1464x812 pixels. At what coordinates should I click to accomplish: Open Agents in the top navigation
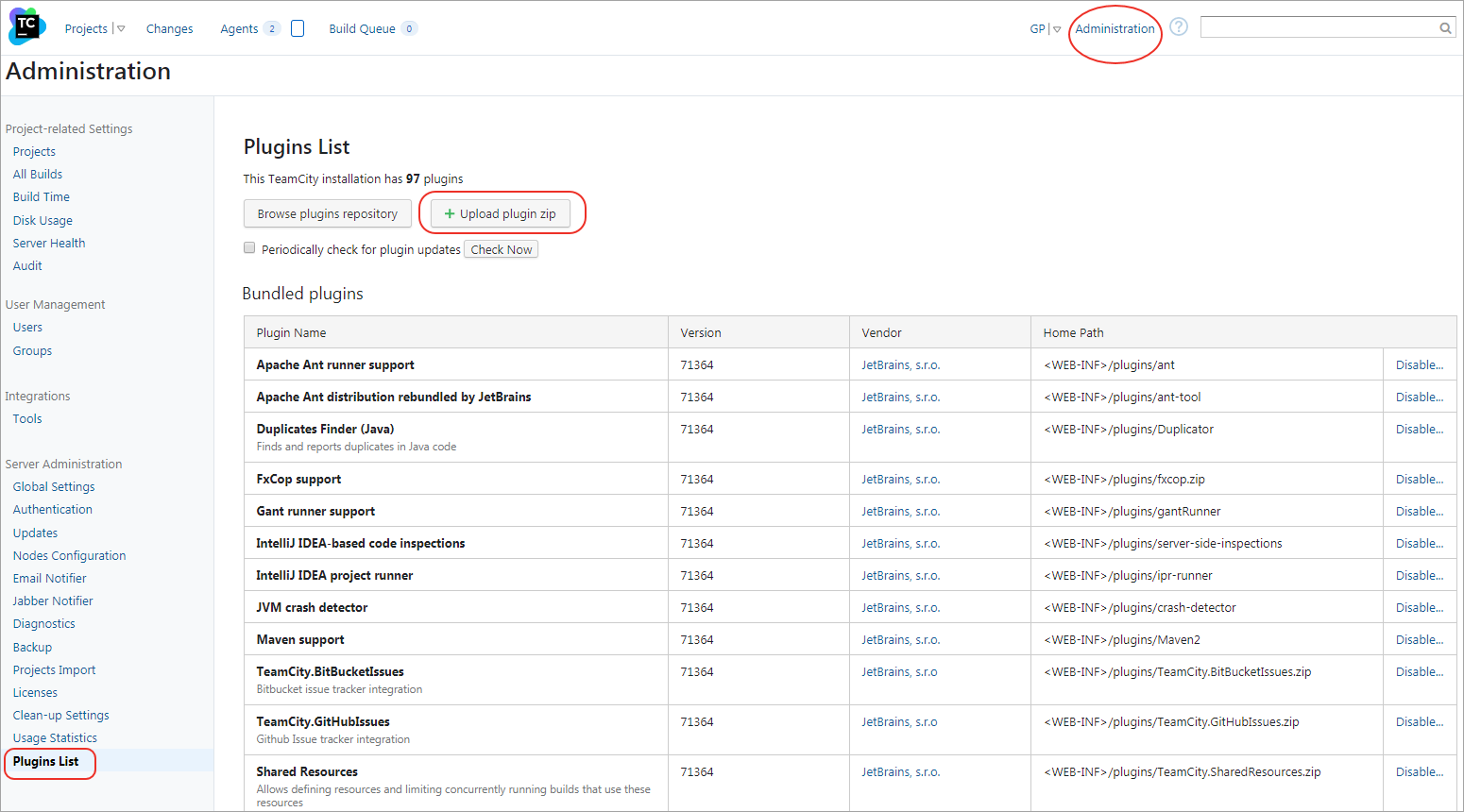(239, 29)
